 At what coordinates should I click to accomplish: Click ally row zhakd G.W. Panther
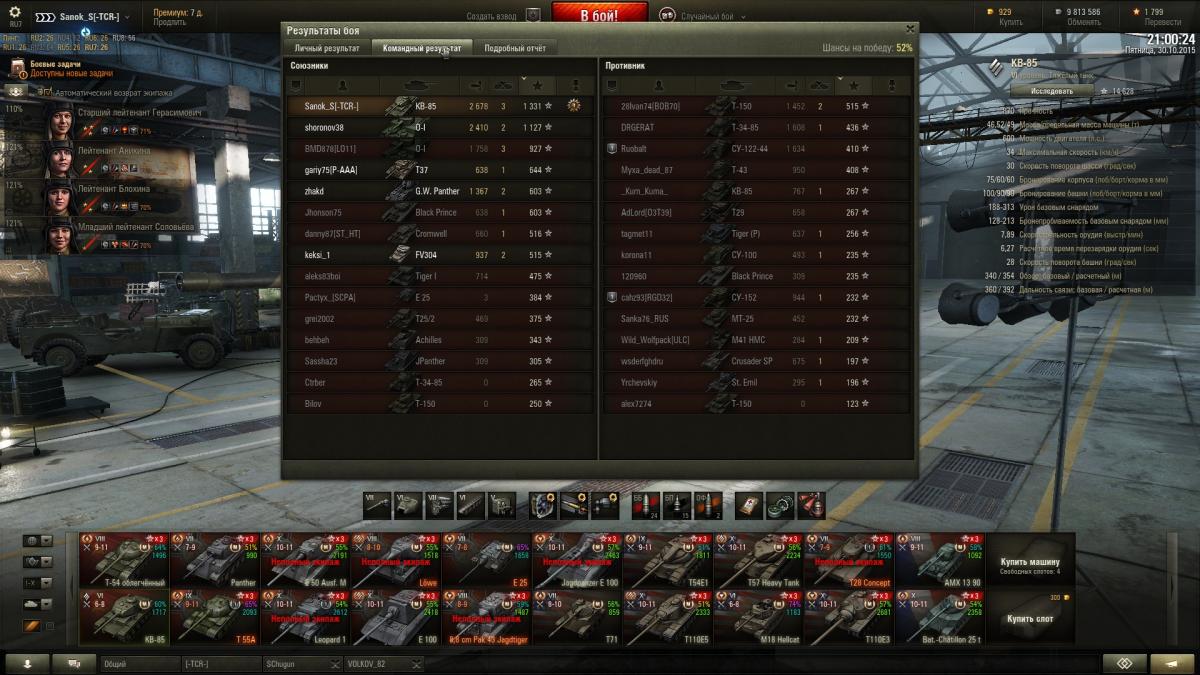(x=440, y=190)
